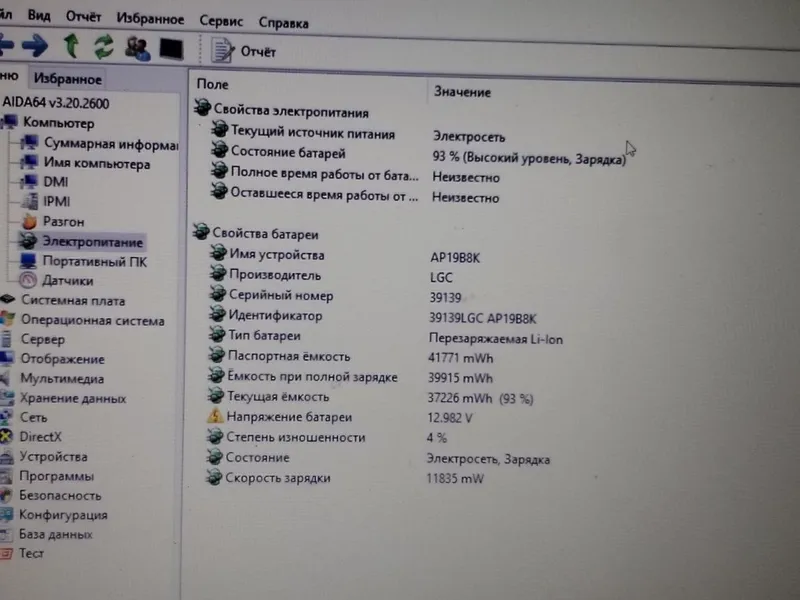This screenshot has height=600, width=800.
Task: Click the Полное время работы row
Action: click(x=355, y=175)
